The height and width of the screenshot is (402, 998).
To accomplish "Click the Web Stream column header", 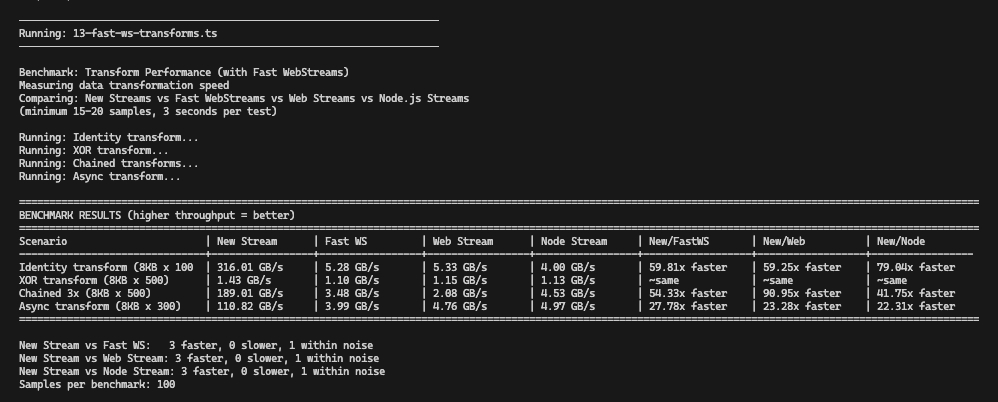I will point(463,242).
